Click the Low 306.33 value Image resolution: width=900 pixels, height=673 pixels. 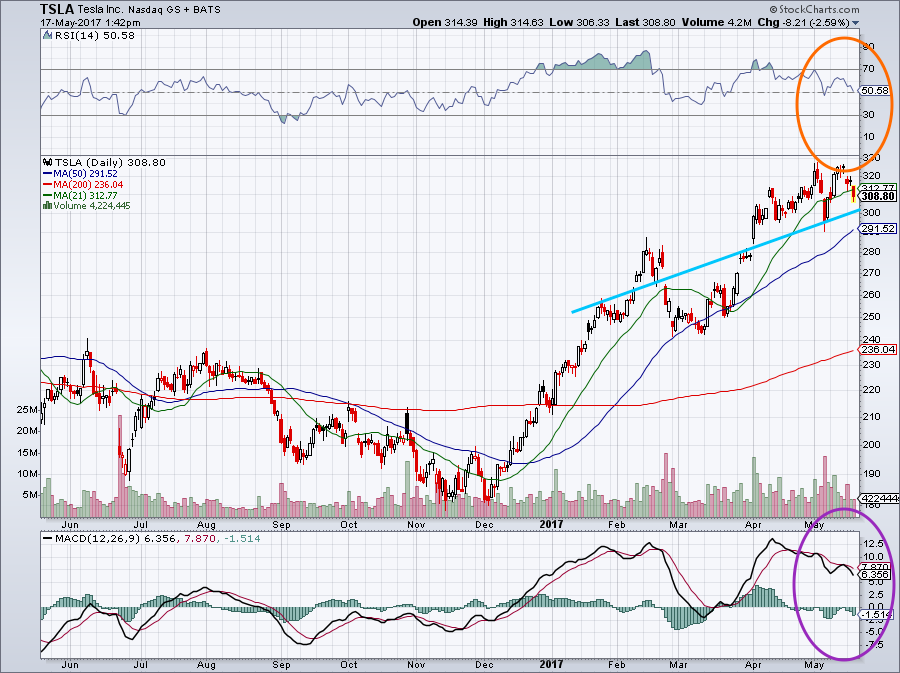point(579,22)
